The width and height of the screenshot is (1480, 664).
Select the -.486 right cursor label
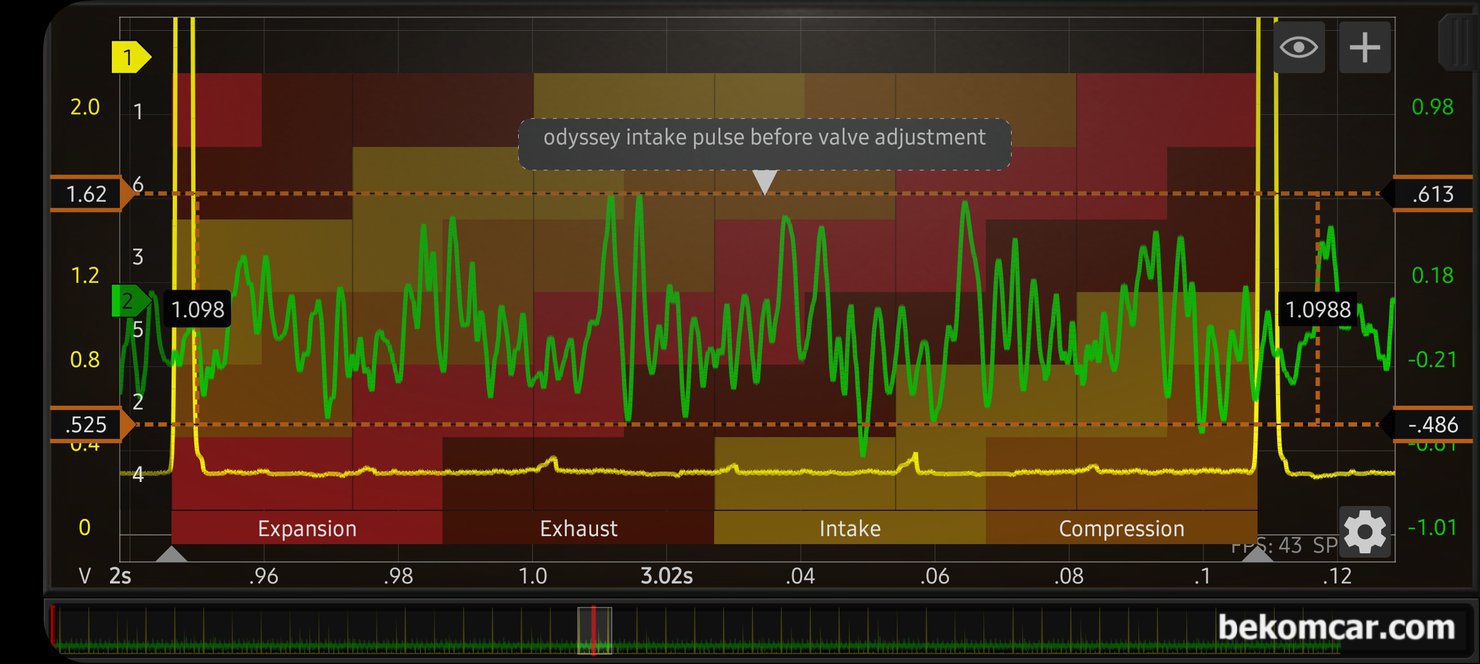[x=1427, y=425]
